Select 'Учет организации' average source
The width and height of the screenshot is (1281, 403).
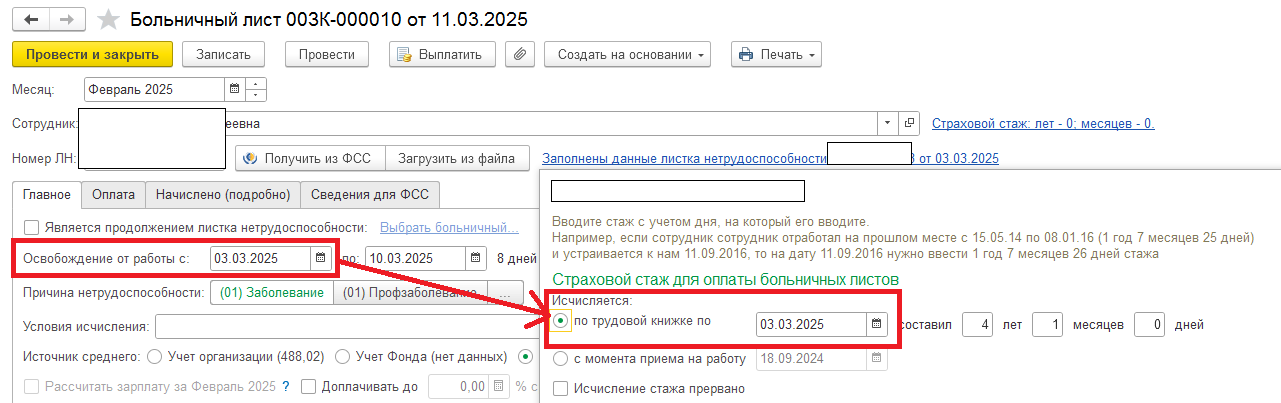154,356
